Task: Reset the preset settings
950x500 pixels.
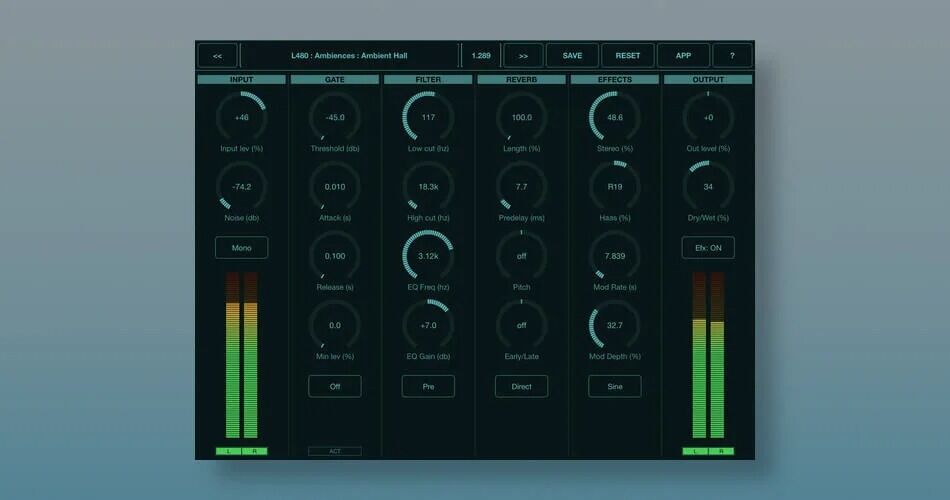Action: 628,56
